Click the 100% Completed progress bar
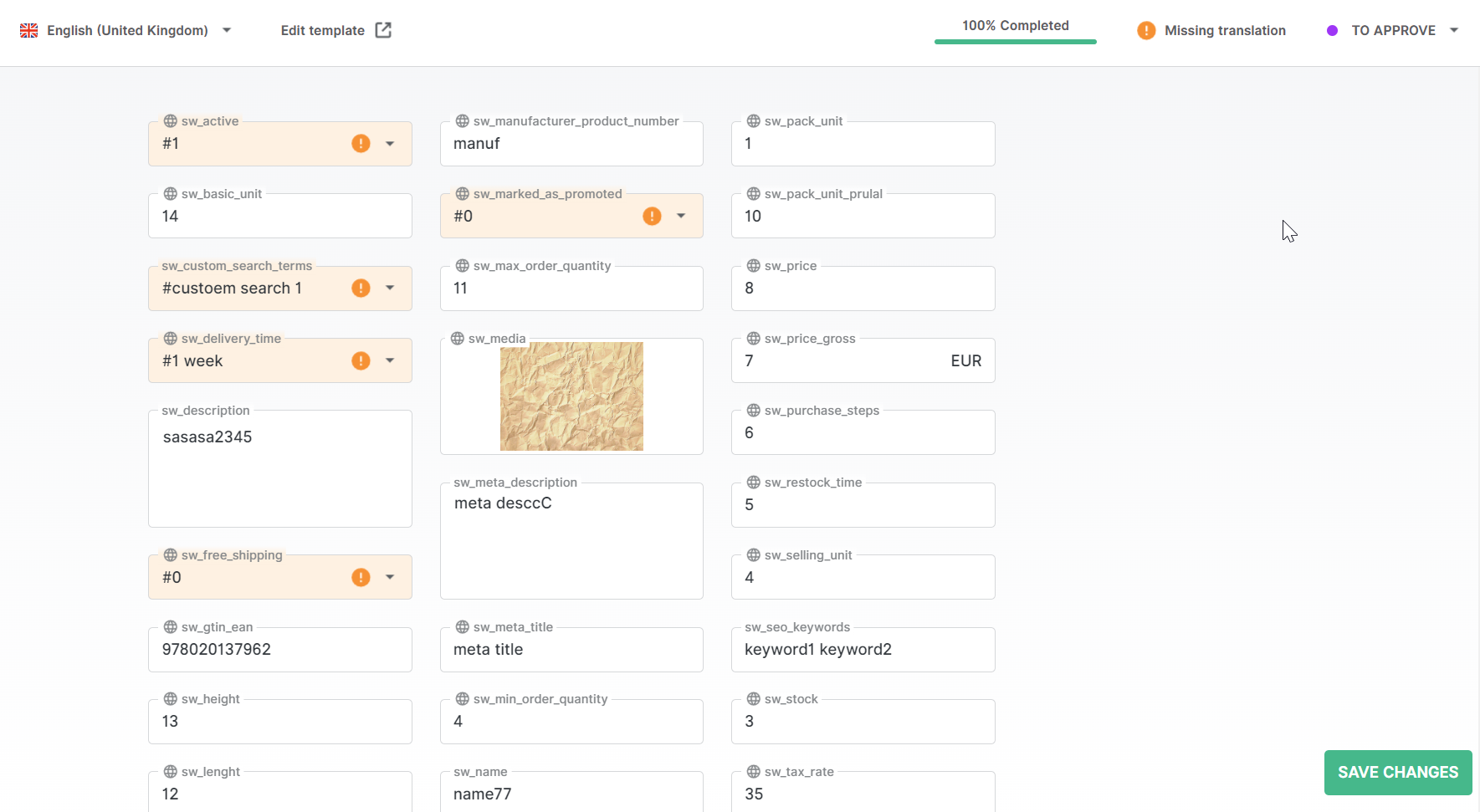The image size is (1480, 812). coord(1015,40)
